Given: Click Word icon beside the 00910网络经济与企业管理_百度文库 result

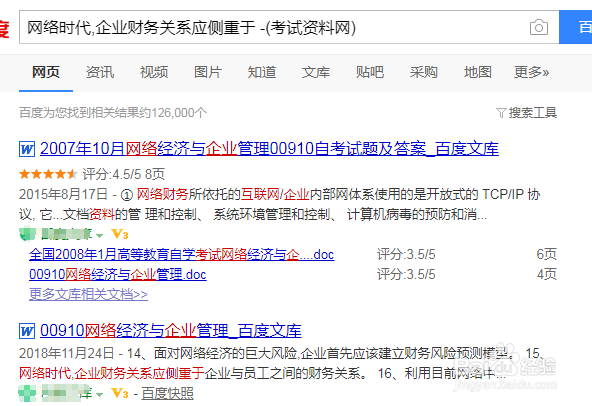Looking at the screenshot, I should 27,331.
